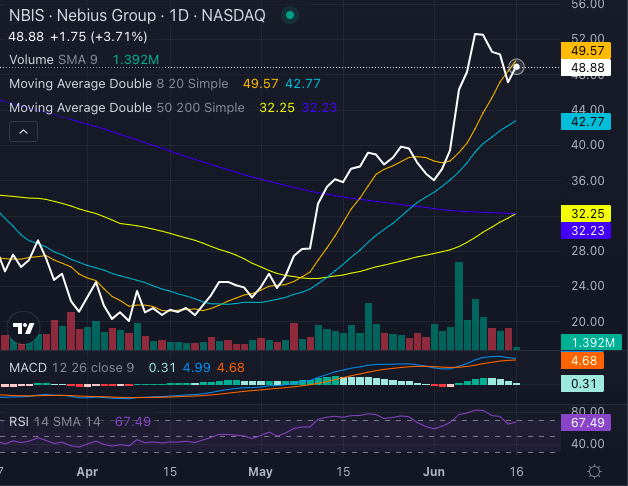Select the Volume SMA 9 indicator label

[53, 60]
